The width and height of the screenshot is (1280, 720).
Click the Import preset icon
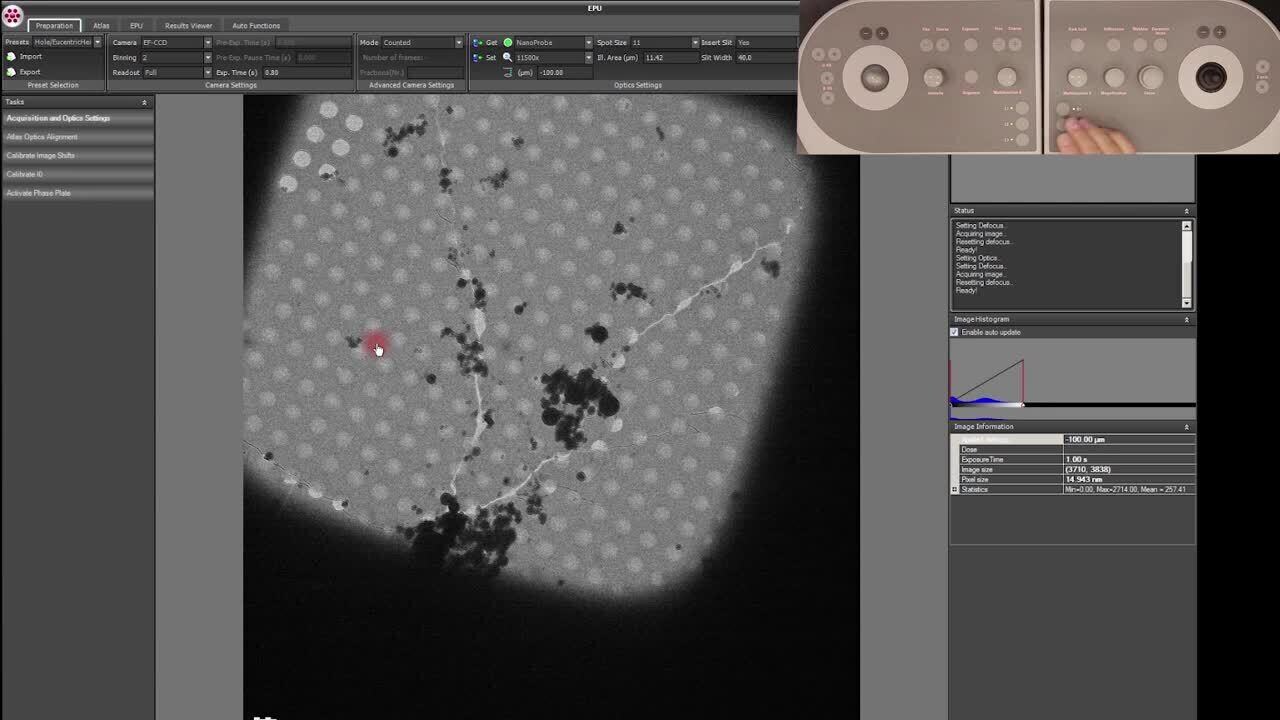pos(11,57)
